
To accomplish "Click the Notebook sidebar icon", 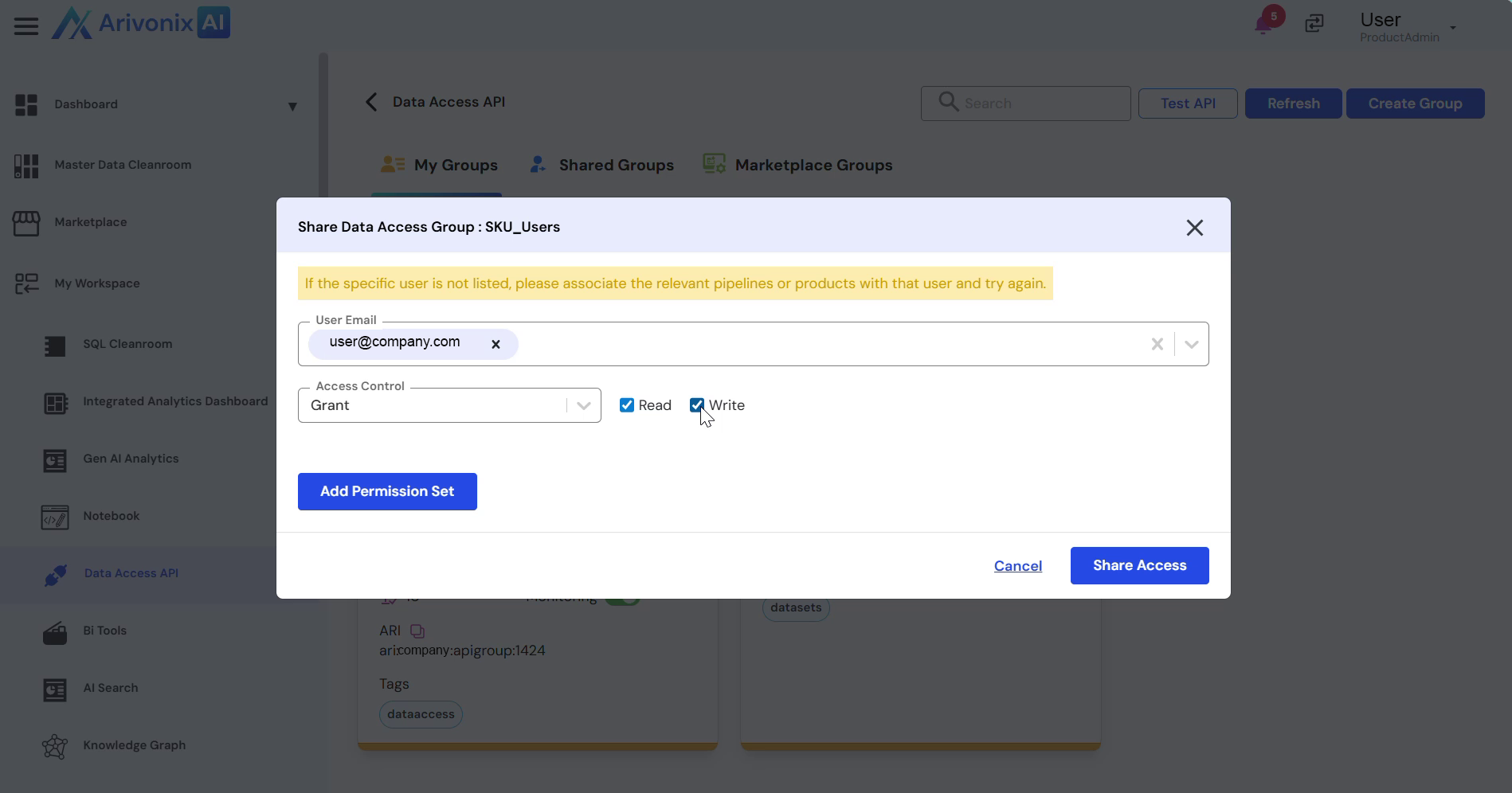I will coord(55,518).
